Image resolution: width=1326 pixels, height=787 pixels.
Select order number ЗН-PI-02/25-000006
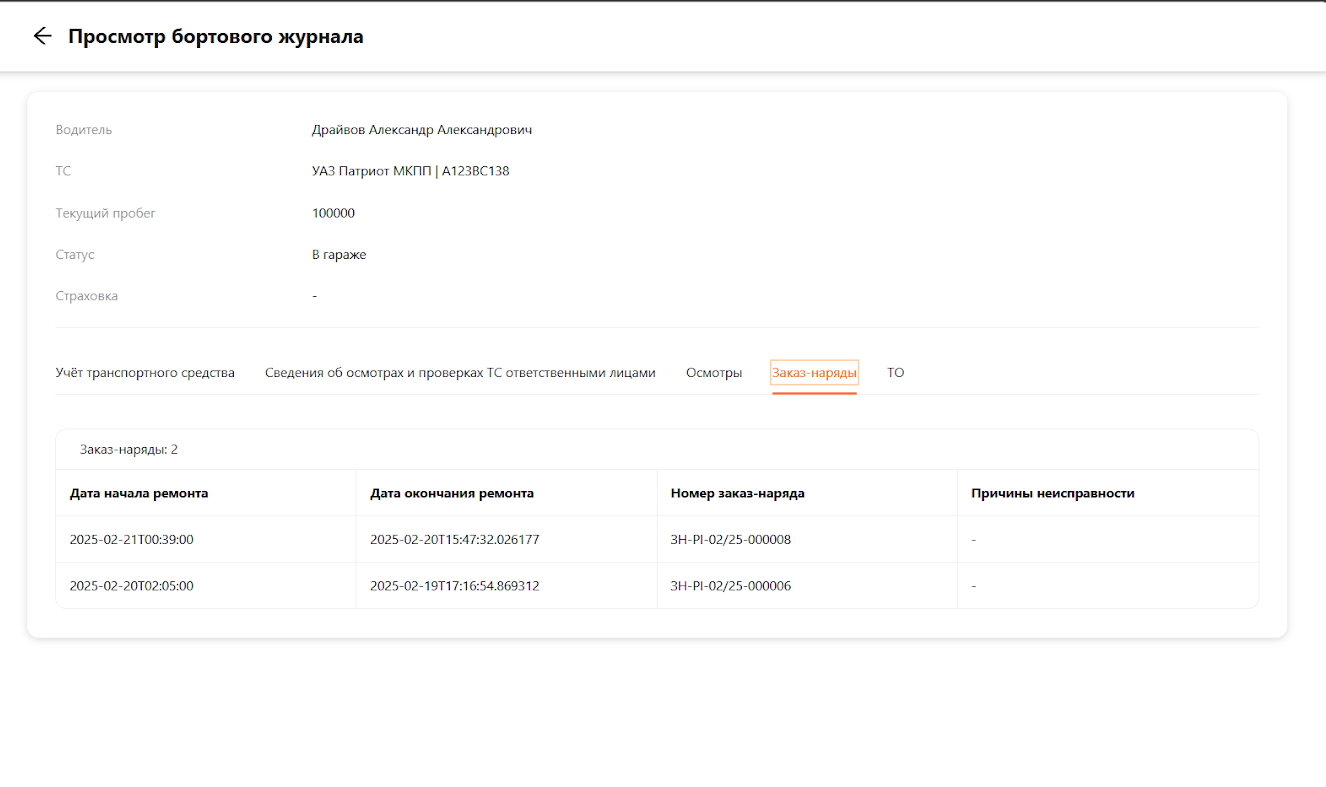pos(730,586)
